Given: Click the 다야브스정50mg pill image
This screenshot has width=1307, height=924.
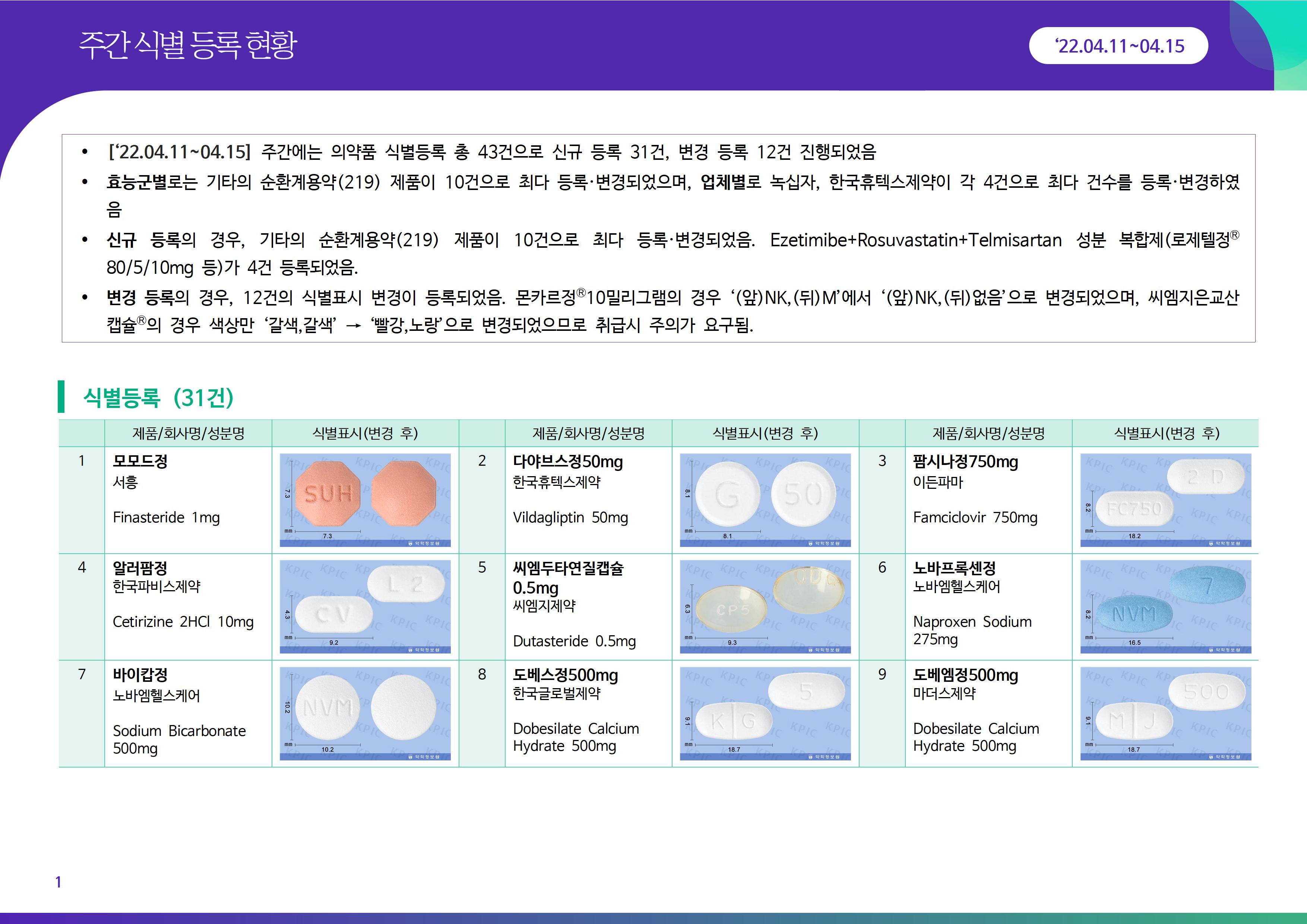Looking at the screenshot, I should pyautogui.click(x=765, y=500).
